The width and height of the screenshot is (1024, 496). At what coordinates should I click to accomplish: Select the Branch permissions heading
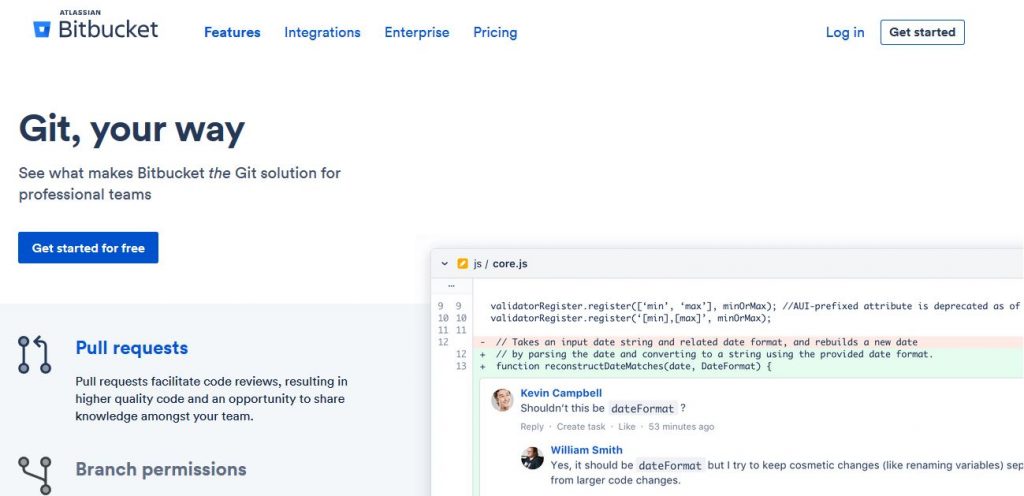161,469
